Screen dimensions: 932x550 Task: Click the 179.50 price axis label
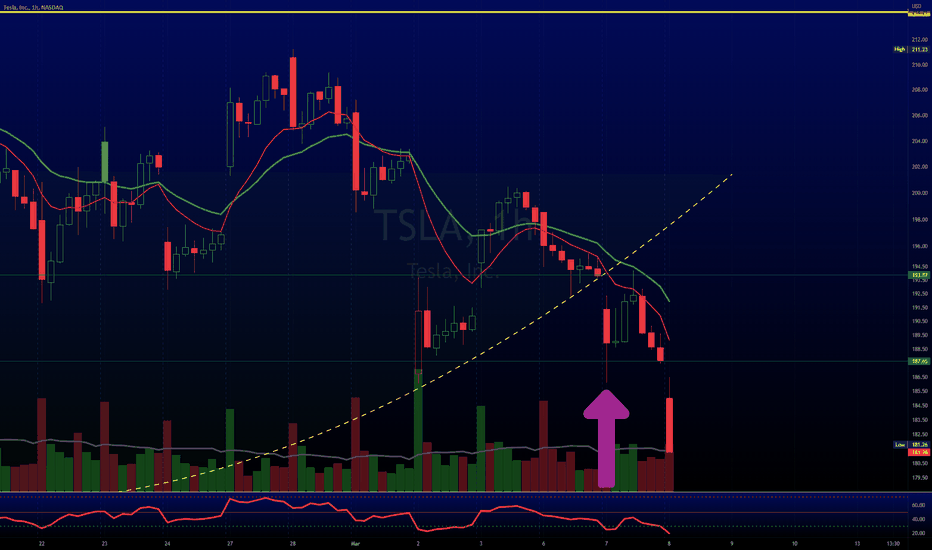920,477
